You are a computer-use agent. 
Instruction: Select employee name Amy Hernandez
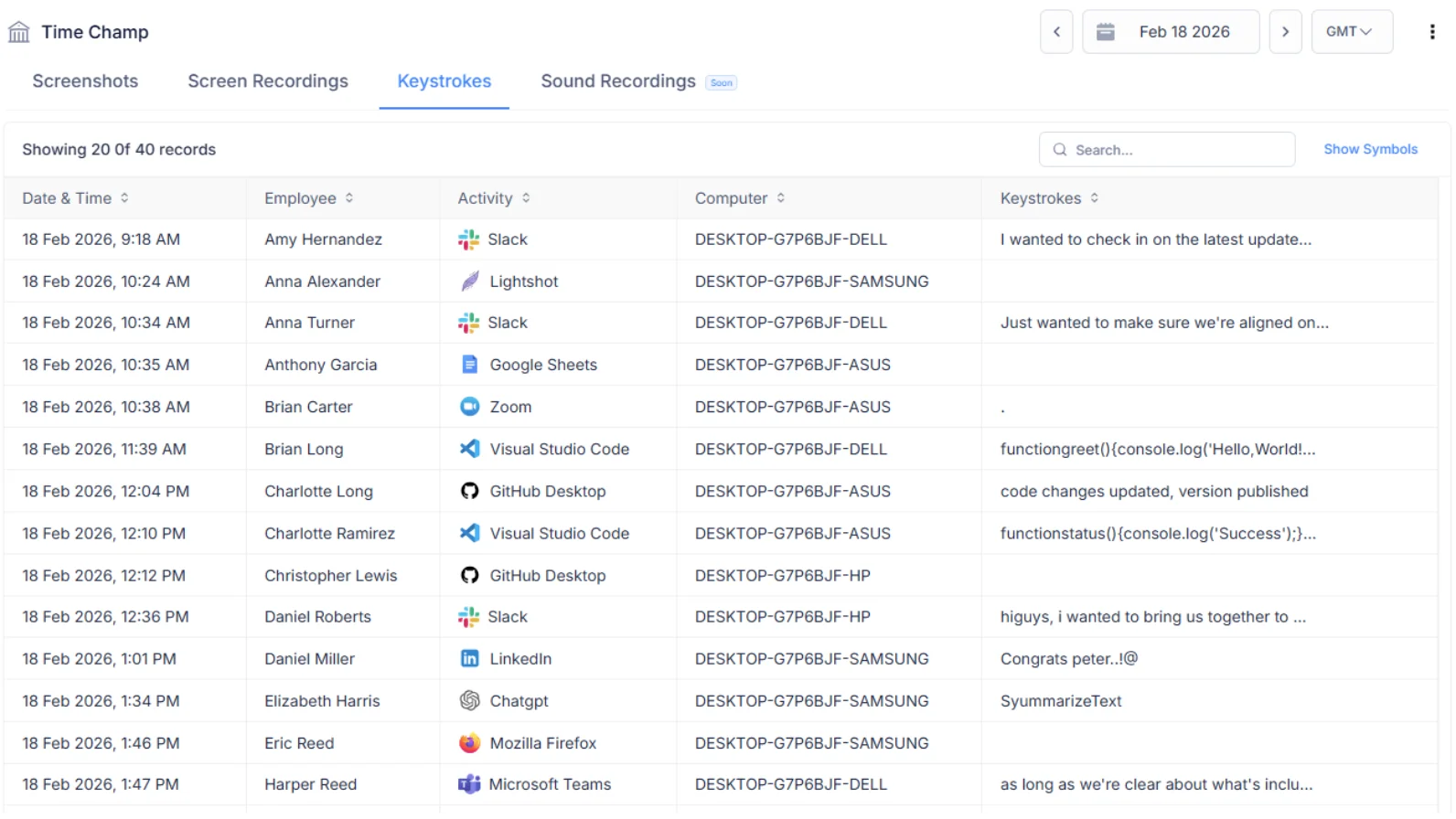[x=324, y=239]
